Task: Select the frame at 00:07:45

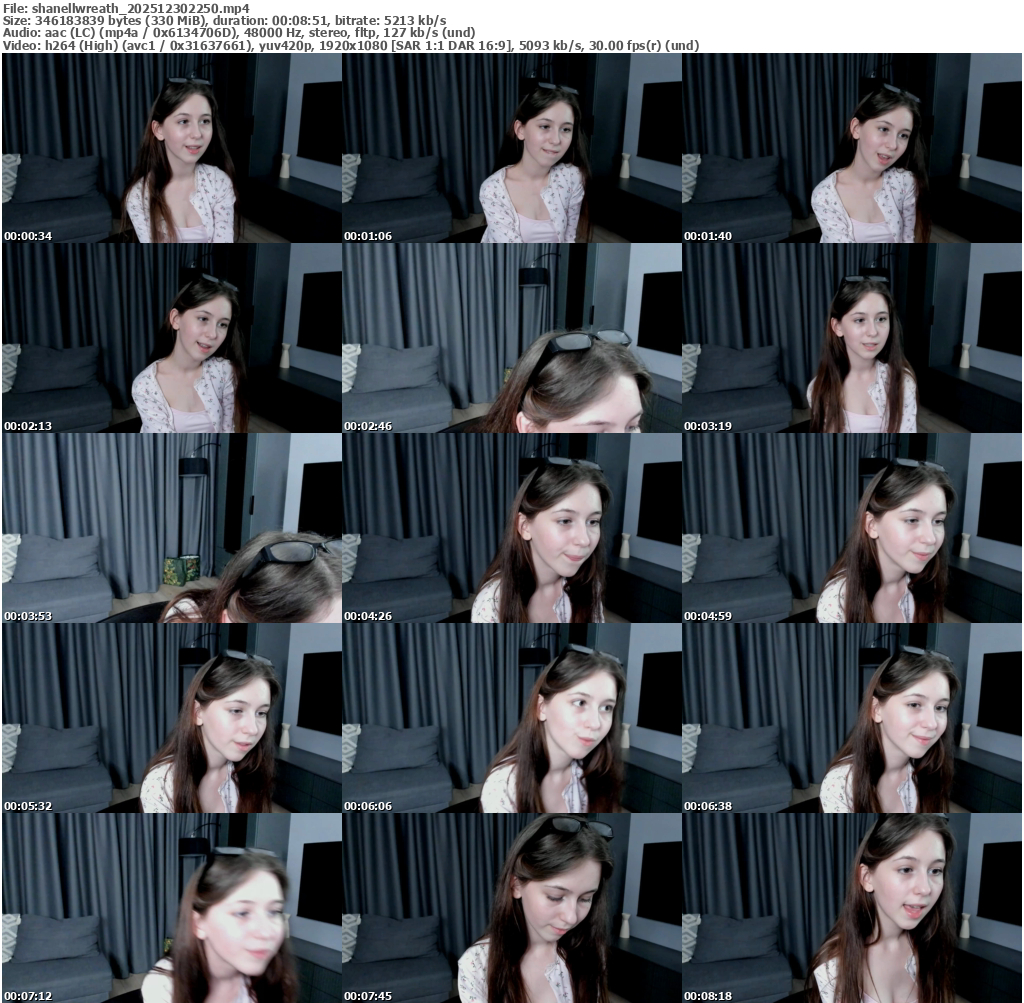Action: click(x=511, y=908)
